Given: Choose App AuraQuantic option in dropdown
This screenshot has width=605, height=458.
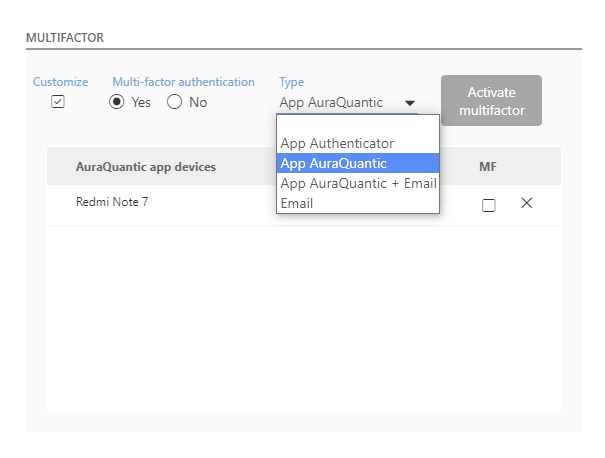Looking at the screenshot, I should (x=358, y=163).
